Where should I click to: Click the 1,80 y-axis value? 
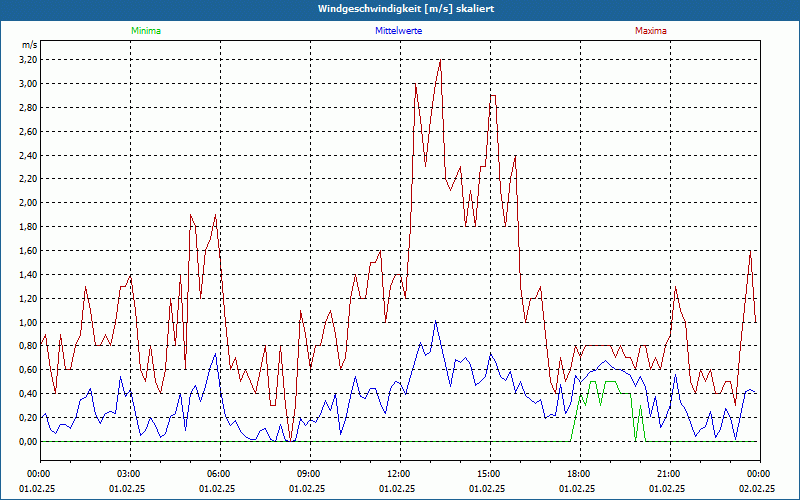click(x=28, y=227)
